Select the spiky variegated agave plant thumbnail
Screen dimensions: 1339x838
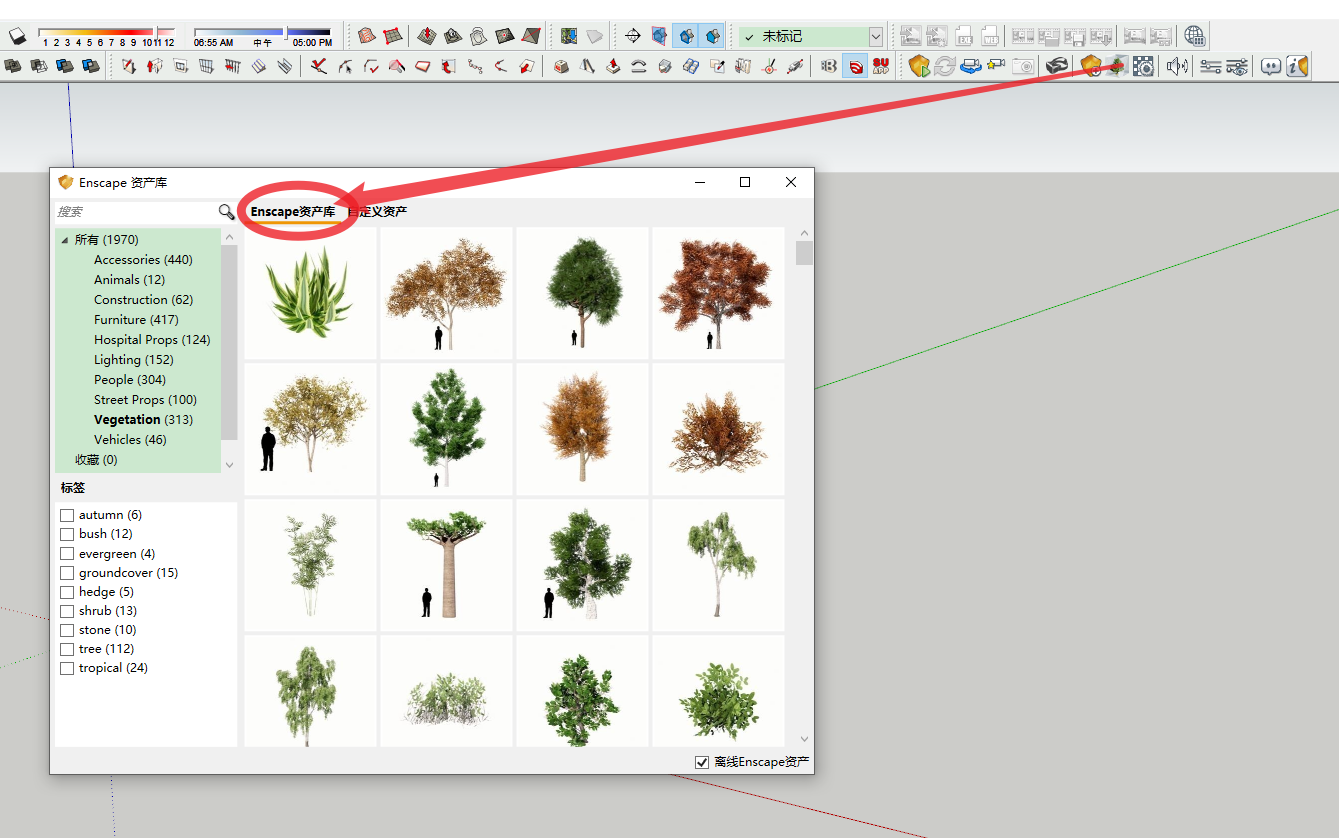pyautogui.click(x=310, y=293)
